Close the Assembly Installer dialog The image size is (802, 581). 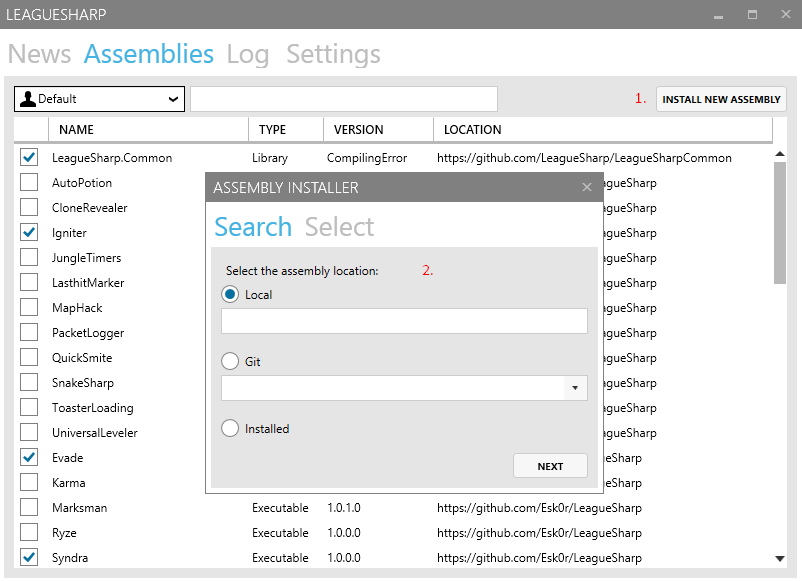click(x=587, y=187)
